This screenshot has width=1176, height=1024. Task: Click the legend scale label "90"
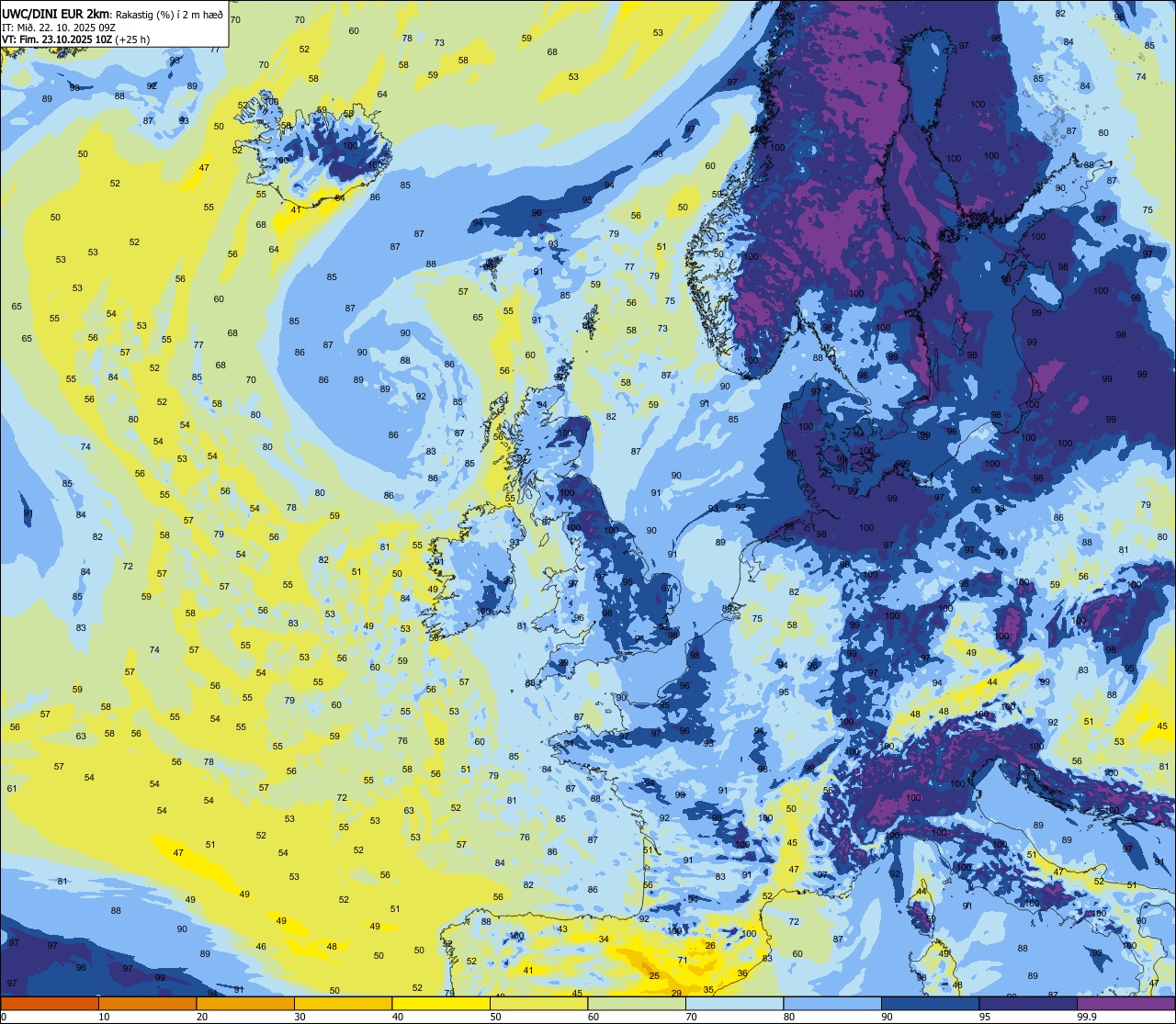pos(887,1017)
